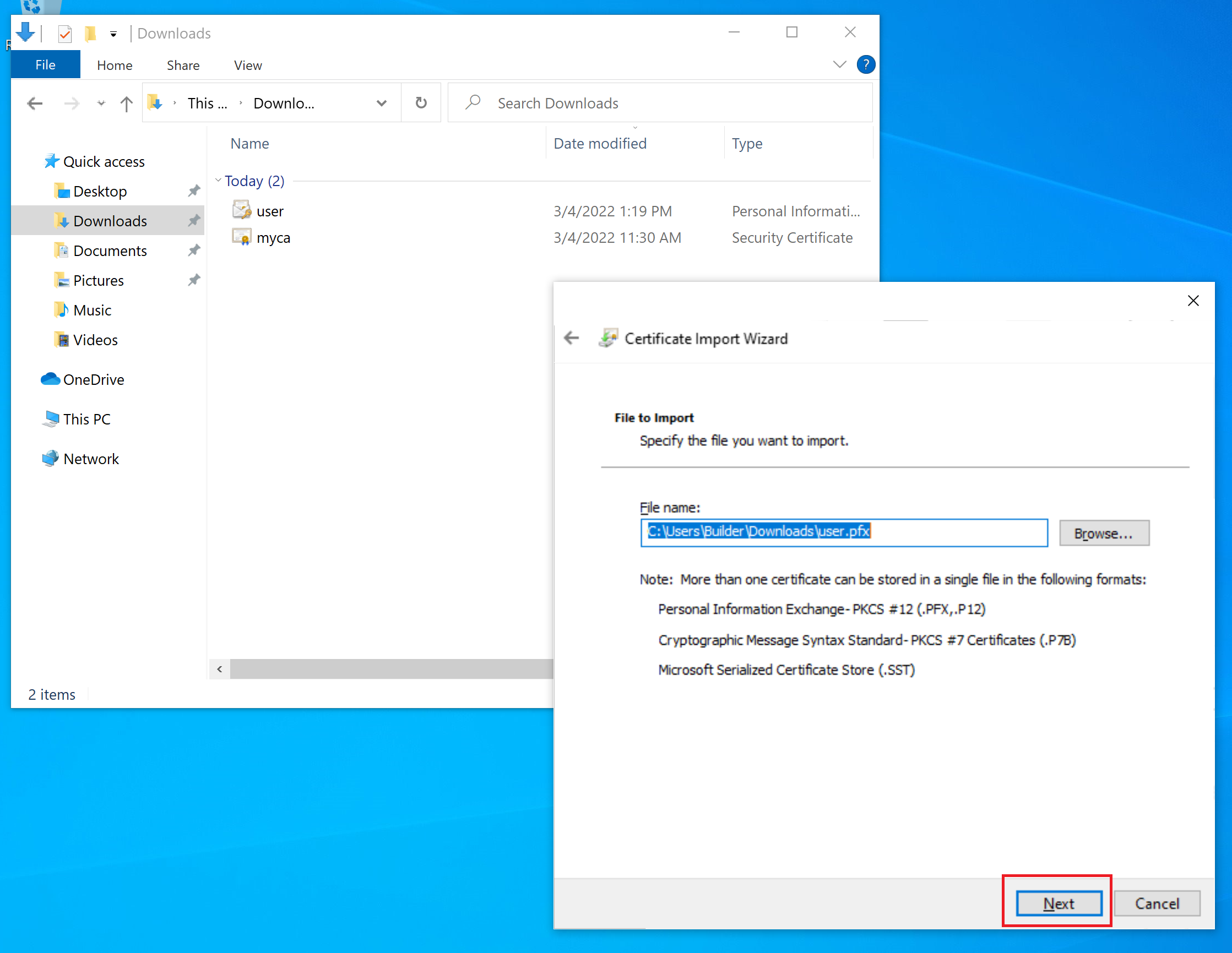Click the OneDrive cloud icon
Image resolution: width=1232 pixels, height=953 pixels.
50,379
